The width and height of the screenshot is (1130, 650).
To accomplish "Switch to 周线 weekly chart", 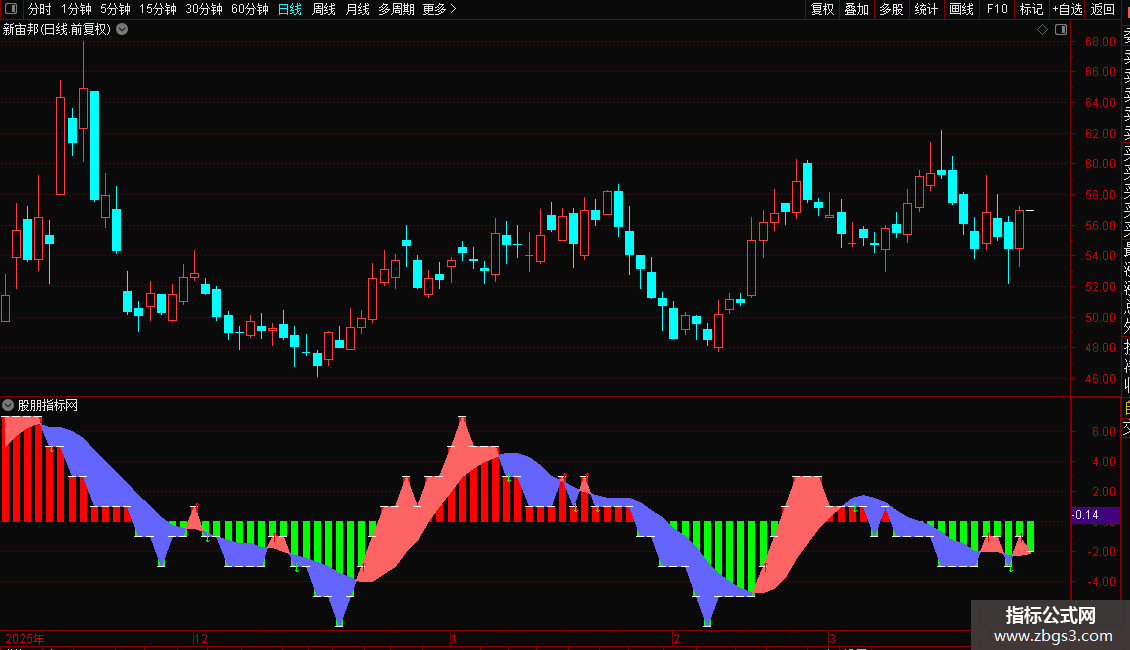I will tap(324, 9).
